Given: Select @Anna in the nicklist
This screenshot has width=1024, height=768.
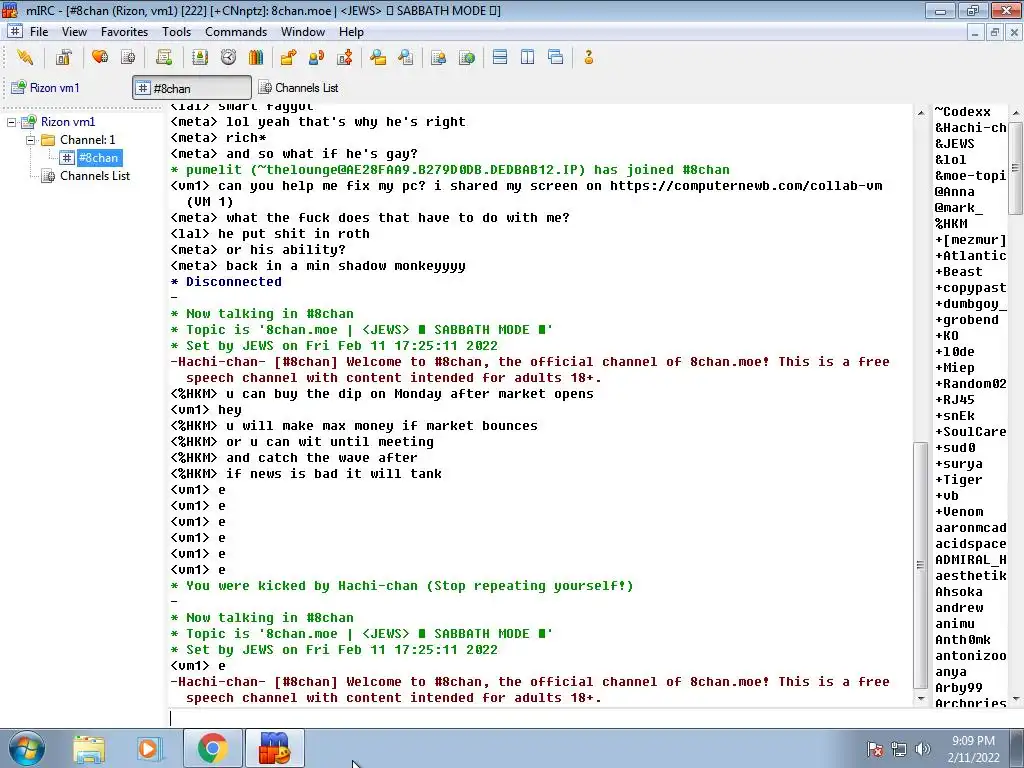Looking at the screenshot, I should pyautogui.click(x=954, y=192).
